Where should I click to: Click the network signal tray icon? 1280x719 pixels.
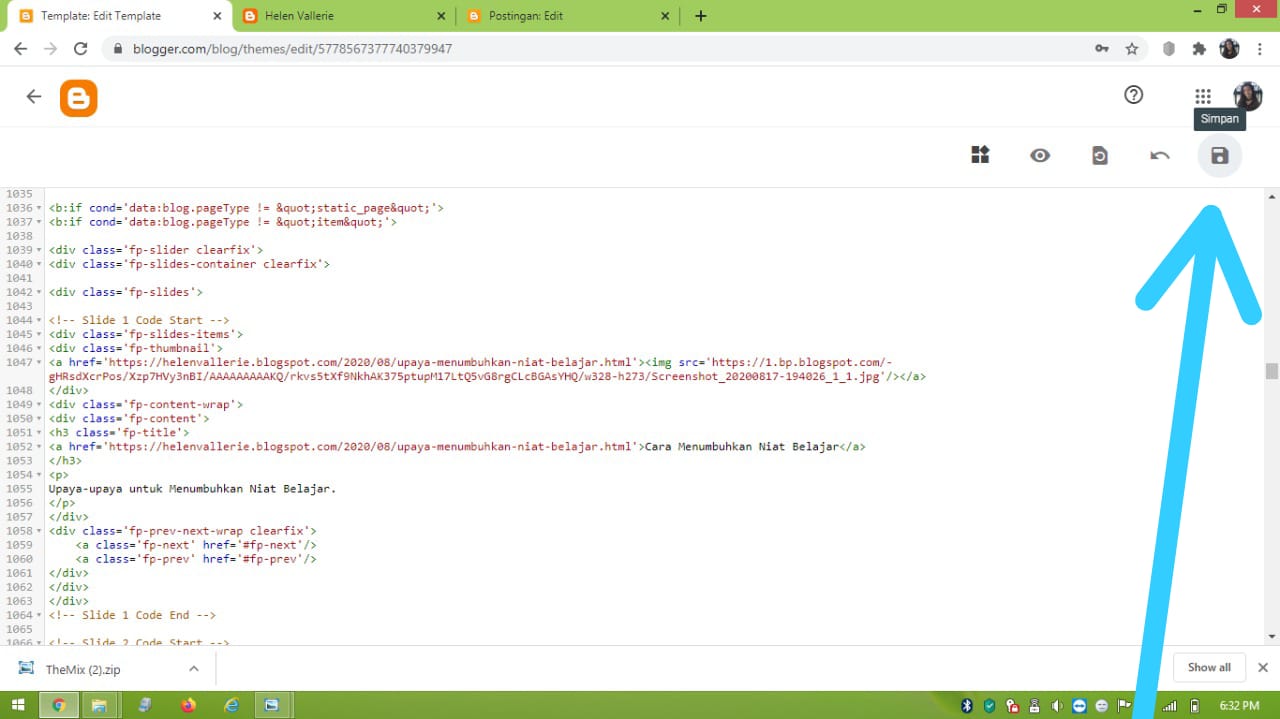[x=1170, y=705]
